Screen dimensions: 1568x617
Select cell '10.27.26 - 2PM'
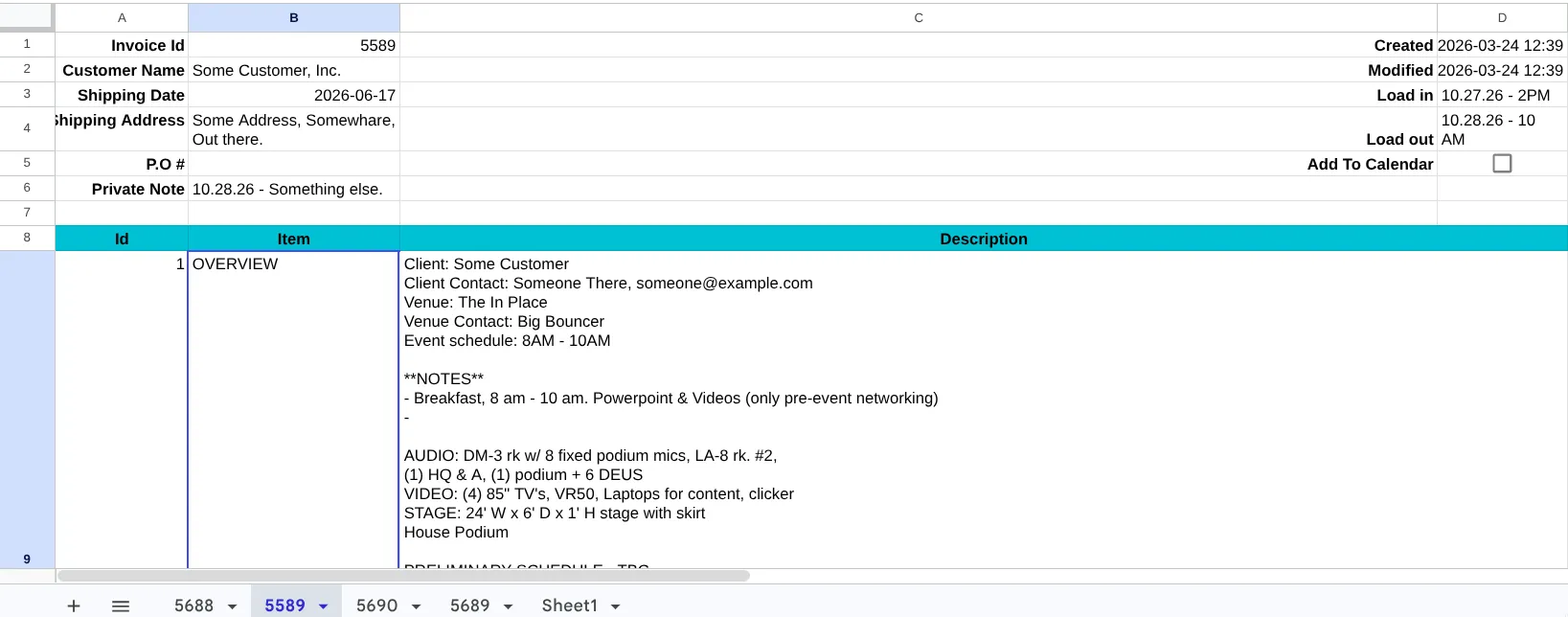(x=1502, y=95)
